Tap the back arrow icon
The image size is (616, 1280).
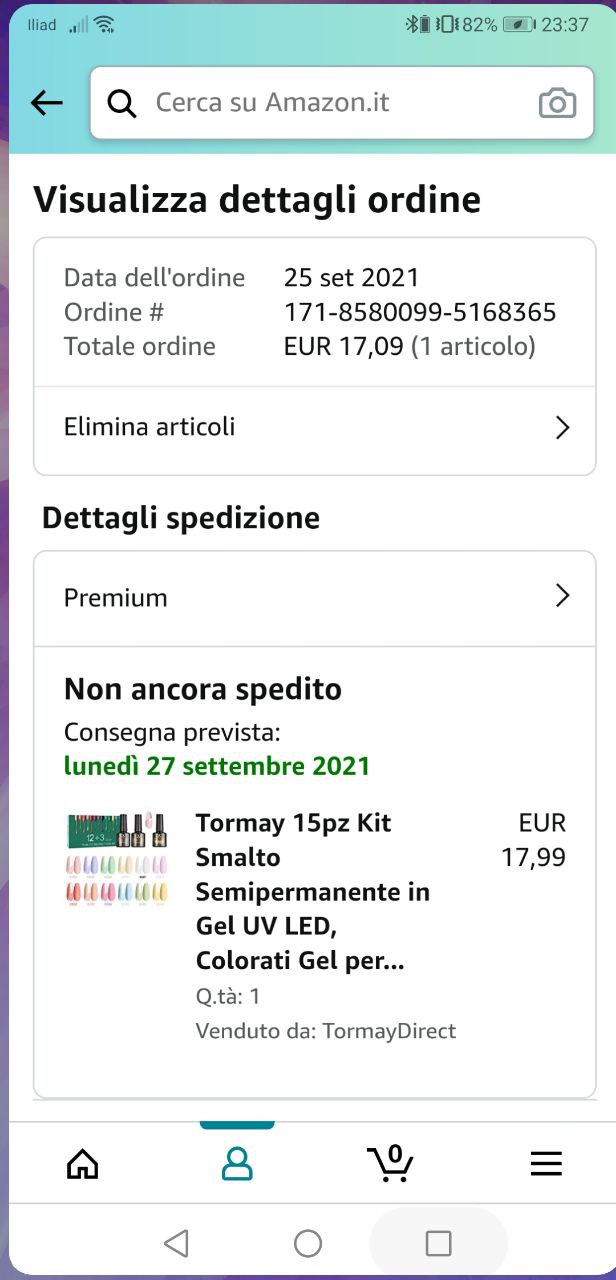click(47, 102)
